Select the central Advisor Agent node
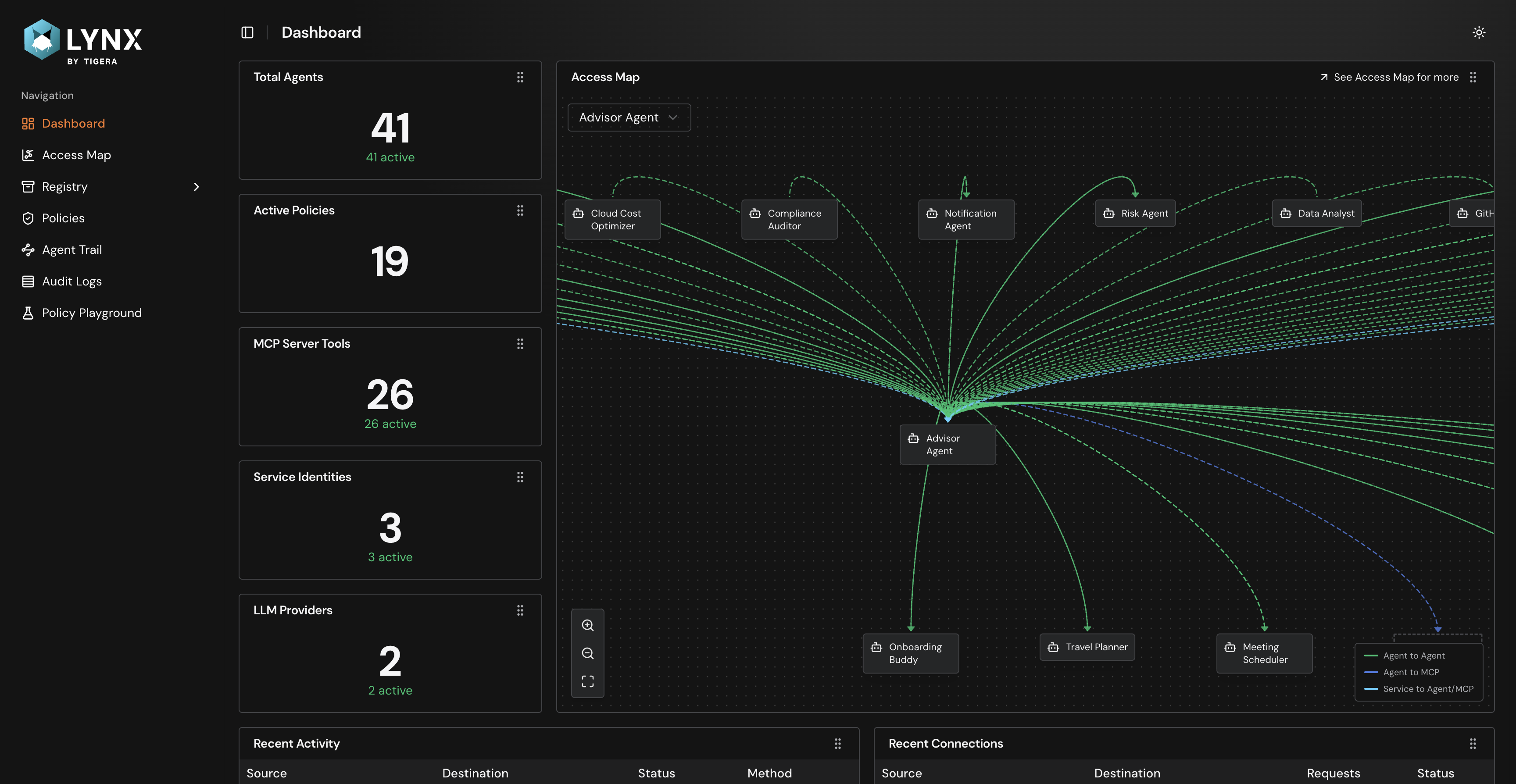The width and height of the screenshot is (1516, 784). (948, 445)
